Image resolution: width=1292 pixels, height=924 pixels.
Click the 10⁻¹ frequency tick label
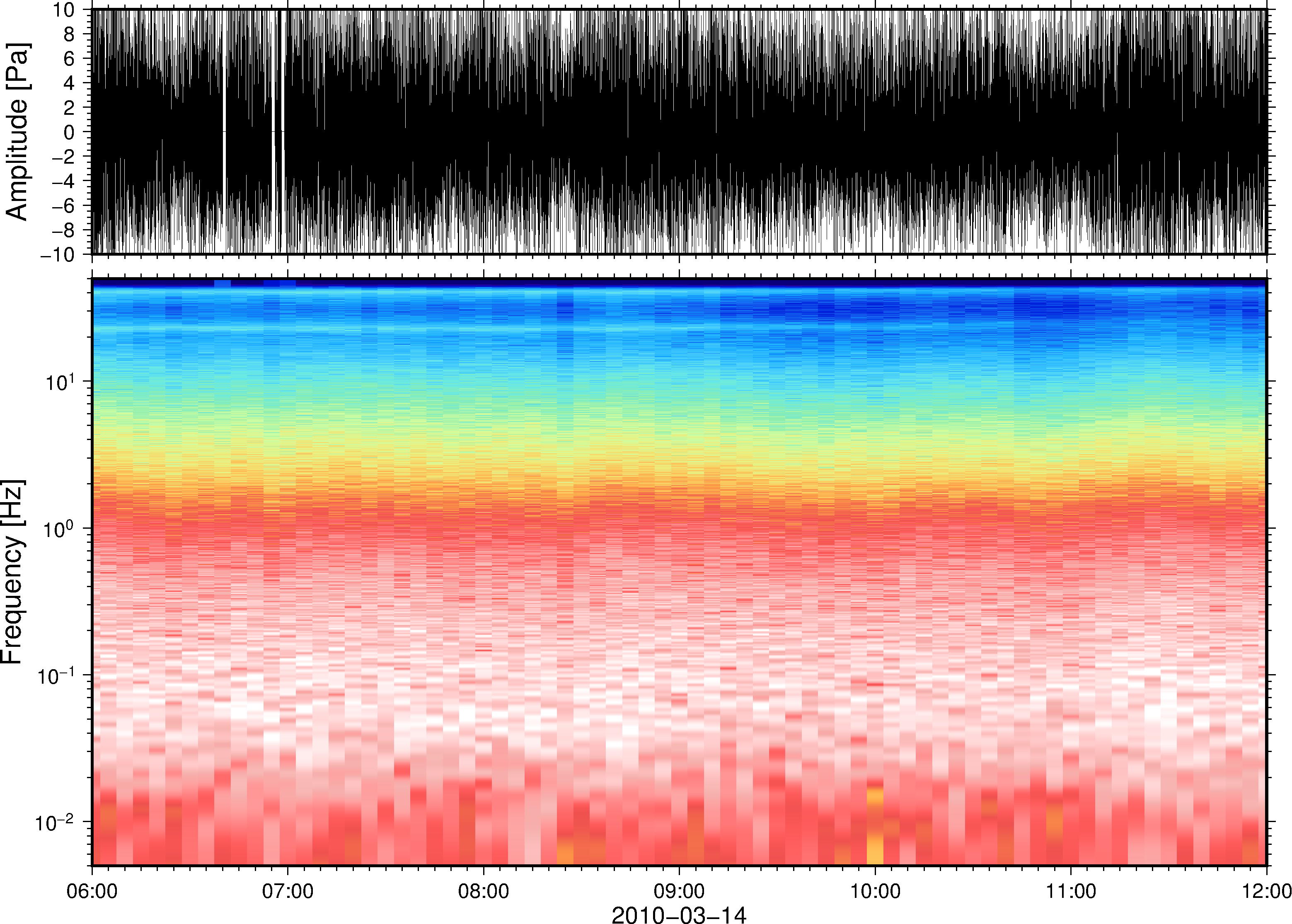coord(55,675)
